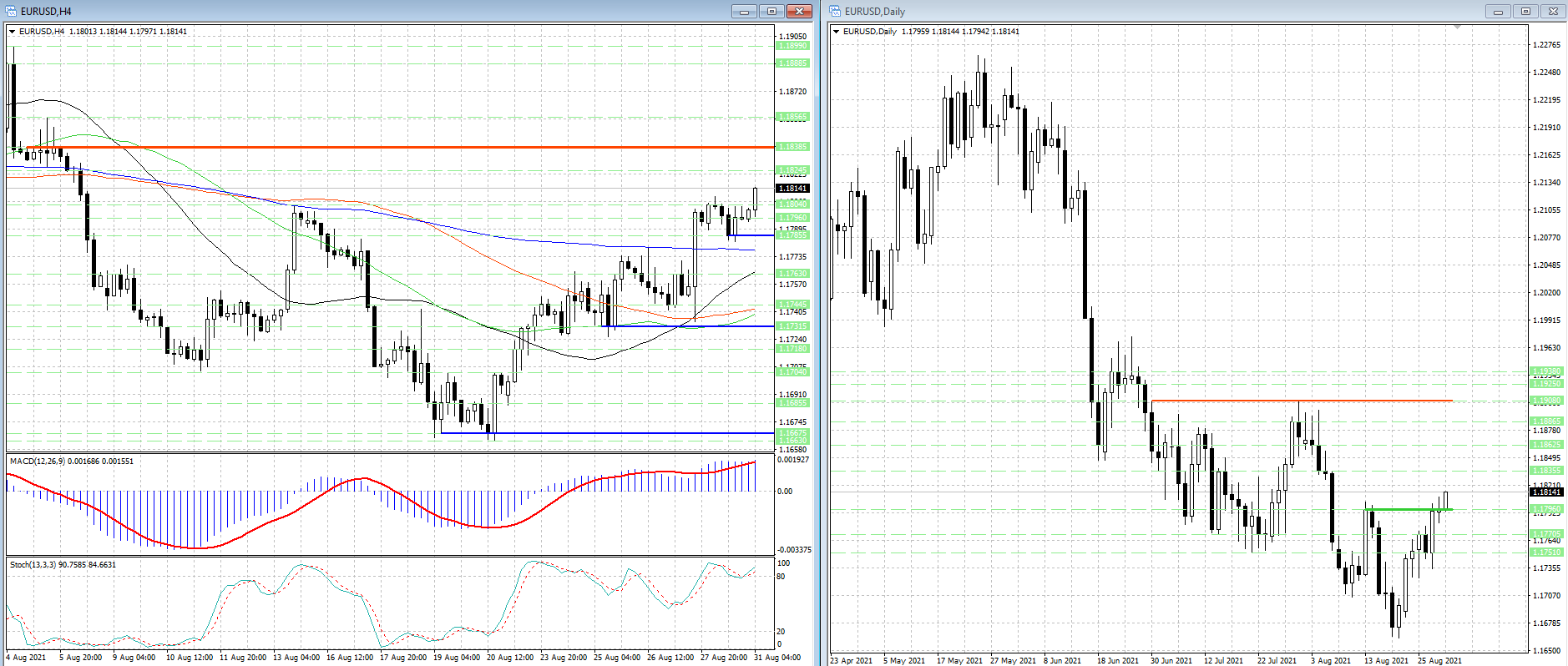Click '22 Jul 2021' on the Daily time axis
Screen dimensions: 1568x666
point(1277,661)
